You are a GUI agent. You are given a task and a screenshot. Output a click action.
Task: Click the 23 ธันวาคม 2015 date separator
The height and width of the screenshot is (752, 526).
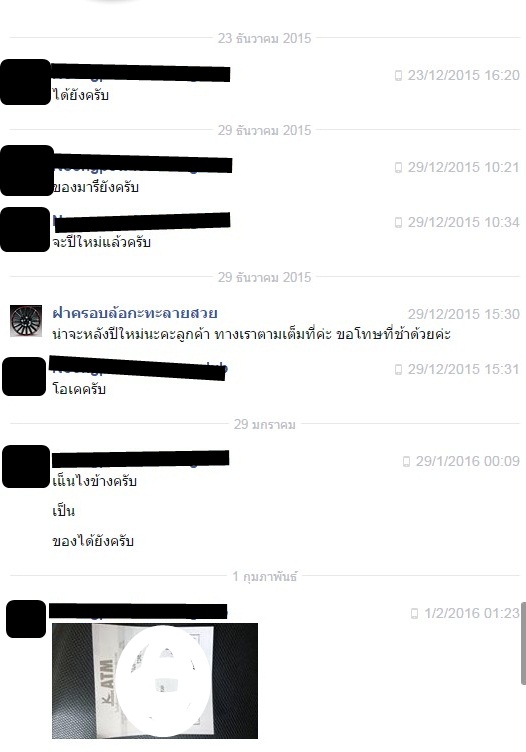[265, 38]
